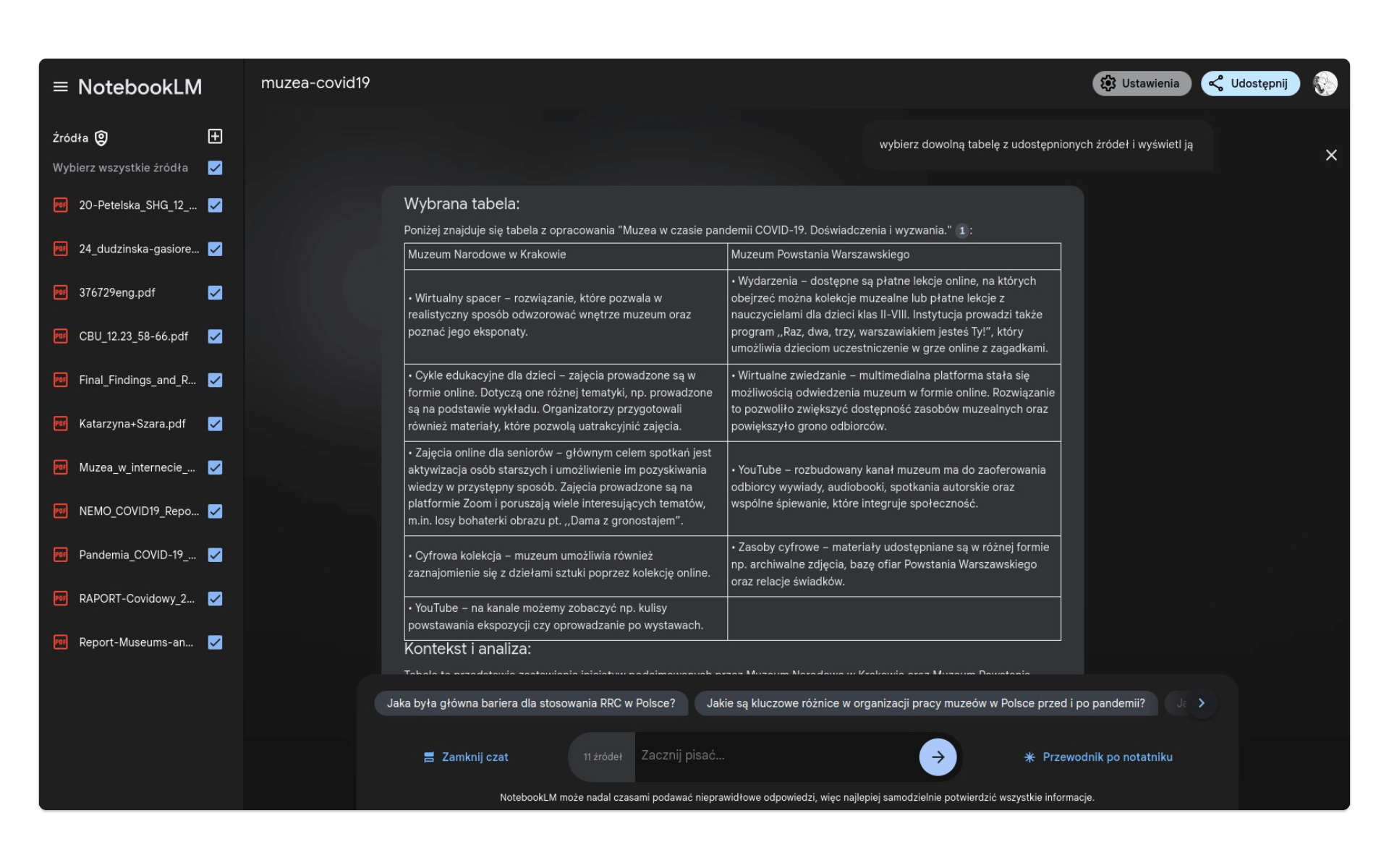Click the user prompt message bubble
This screenshot has width=1389, height=868.
point(1036,145)
